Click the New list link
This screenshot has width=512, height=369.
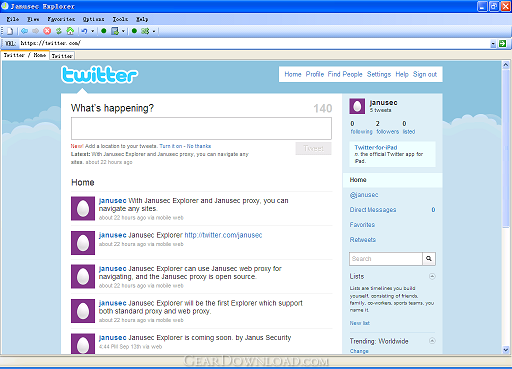[x=359, y=323]
